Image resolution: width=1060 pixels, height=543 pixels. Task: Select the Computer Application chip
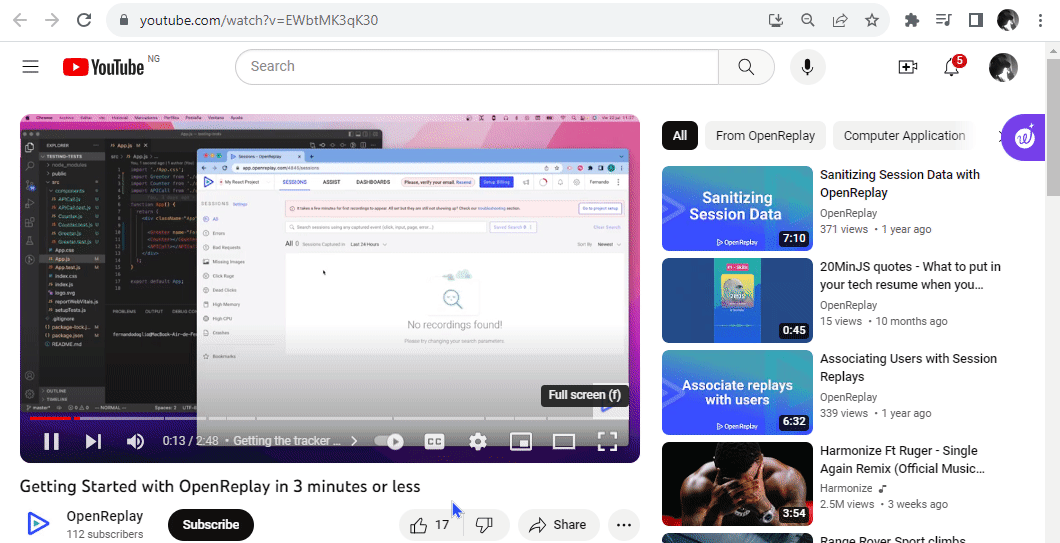pyautogui.click(x=904, y=136)
